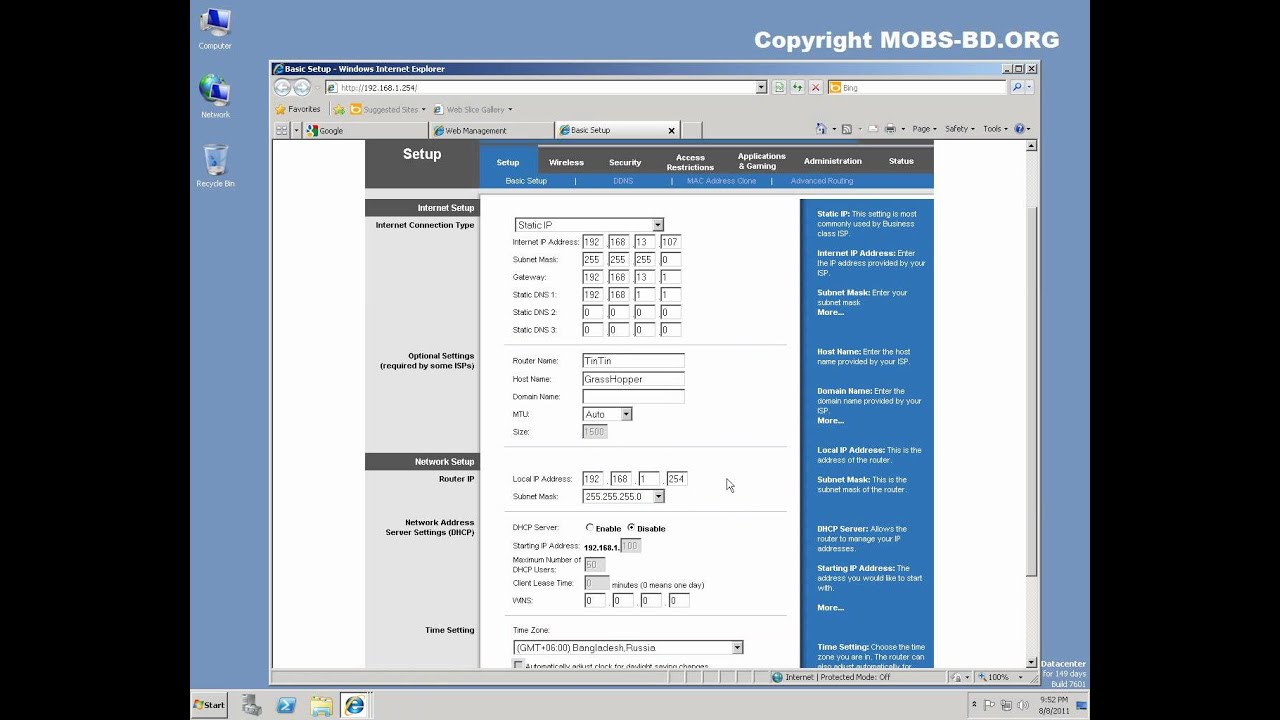Open the Page menu dropdown

click(x=922, y=129)
